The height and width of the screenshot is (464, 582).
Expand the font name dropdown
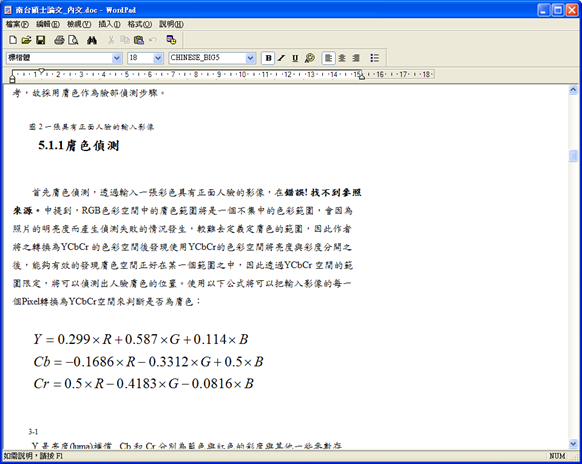click(117, 58)
